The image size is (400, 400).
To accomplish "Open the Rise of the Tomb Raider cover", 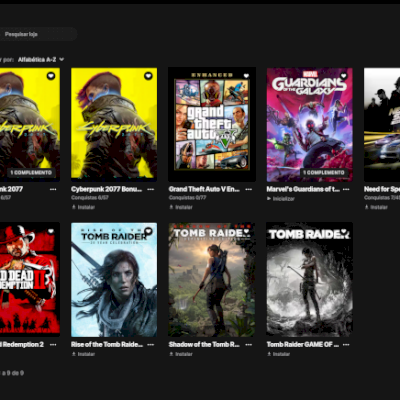I will (114, 280).
